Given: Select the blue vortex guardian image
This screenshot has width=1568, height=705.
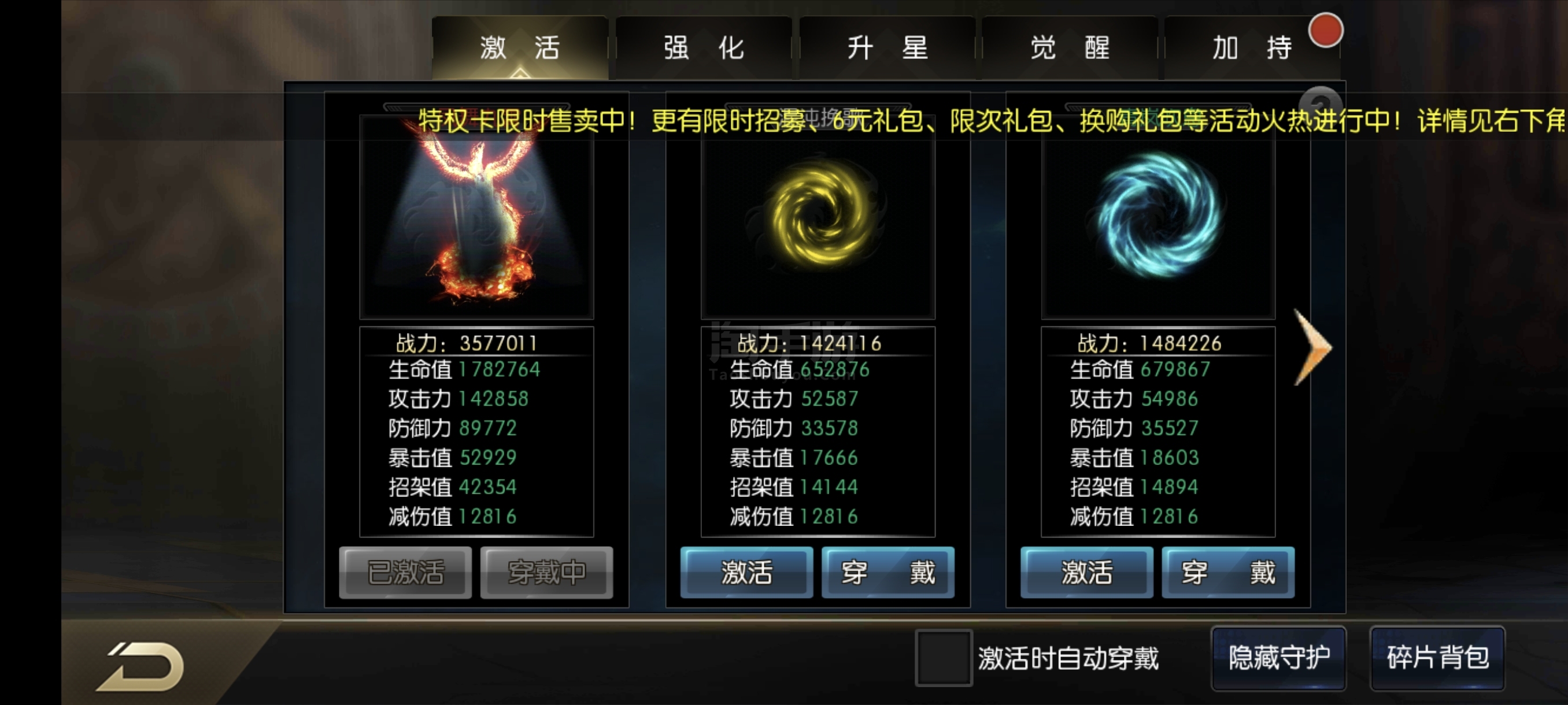Looking at the screenshot, I should (1157, 217).
